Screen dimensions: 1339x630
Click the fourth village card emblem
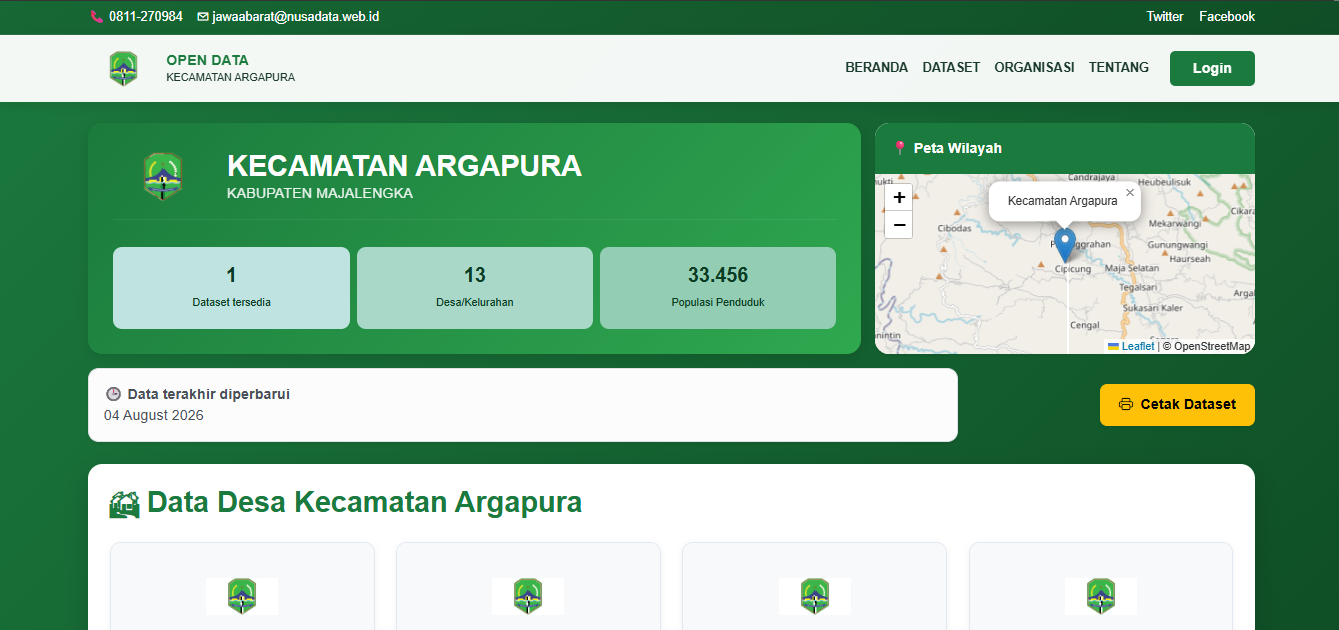1101,596
